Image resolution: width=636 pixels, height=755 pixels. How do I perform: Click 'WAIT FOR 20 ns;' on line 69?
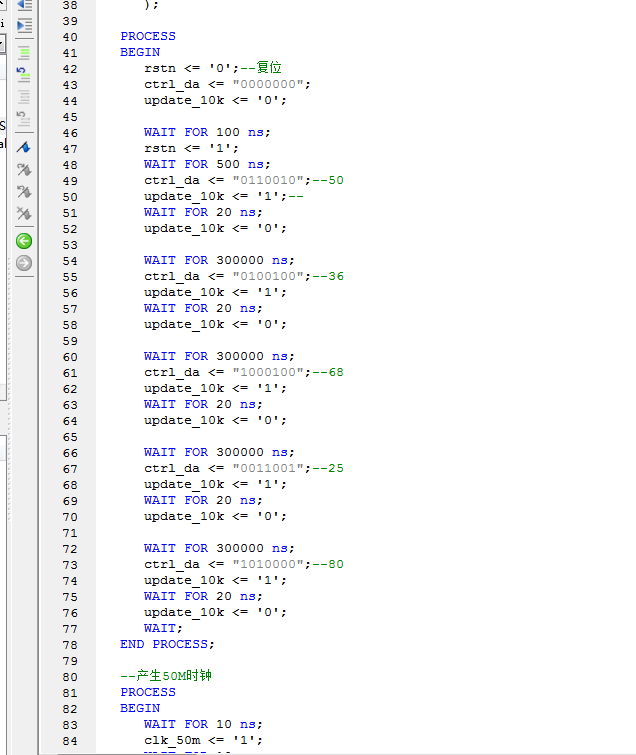point(203,500)
